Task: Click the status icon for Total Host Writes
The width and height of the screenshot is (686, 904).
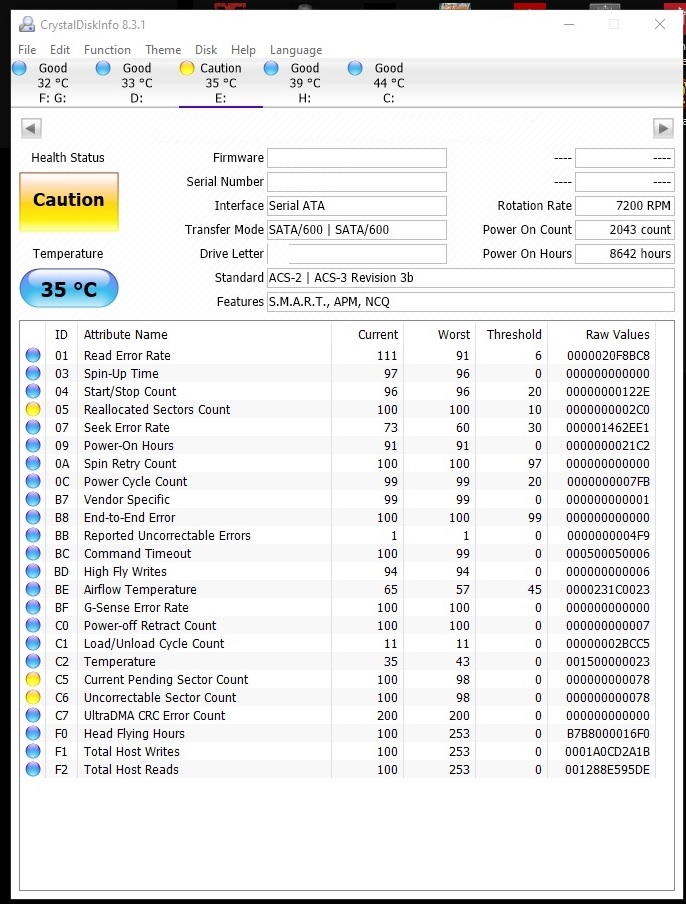Action: pos(33,751)
